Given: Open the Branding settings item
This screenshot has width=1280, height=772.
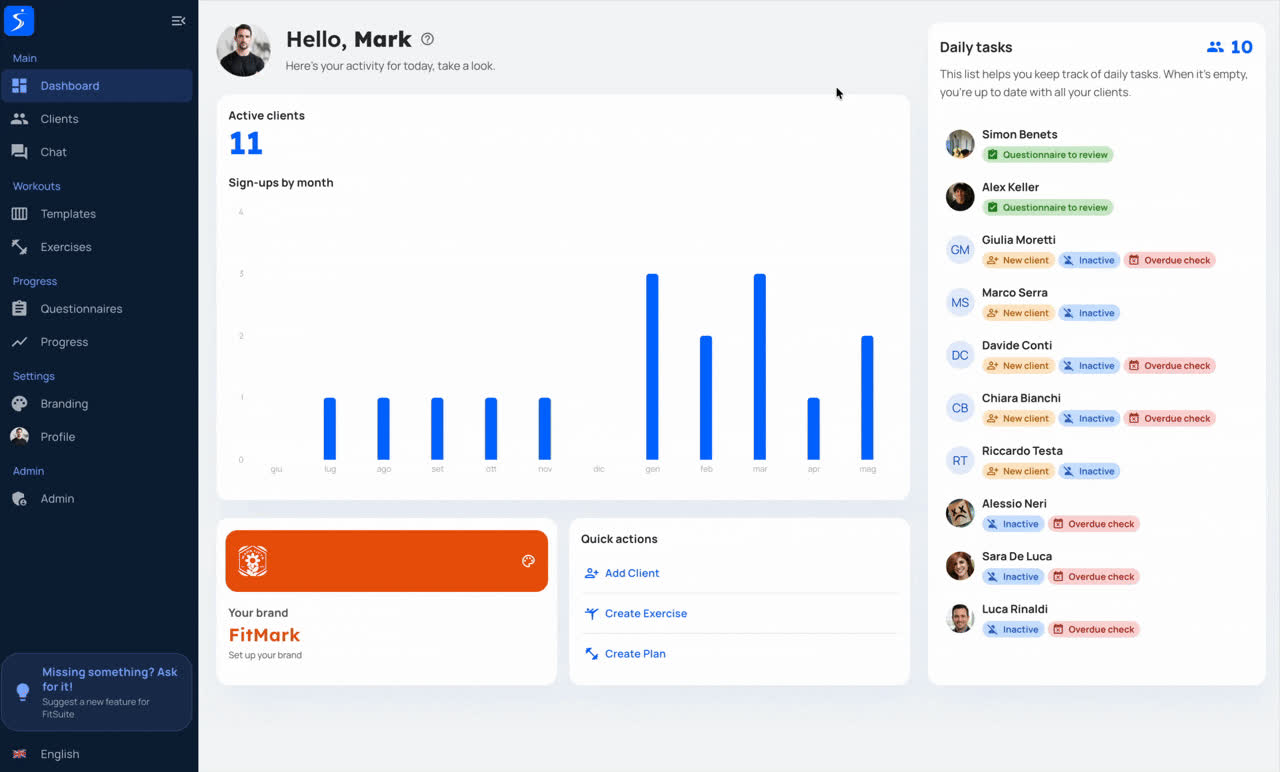Looking at the screenshot, I should point(97,404).
